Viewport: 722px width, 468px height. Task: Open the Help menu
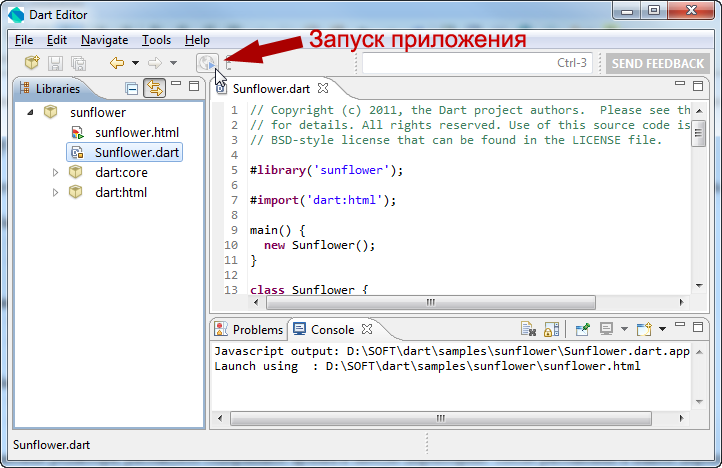coord(197,40)
